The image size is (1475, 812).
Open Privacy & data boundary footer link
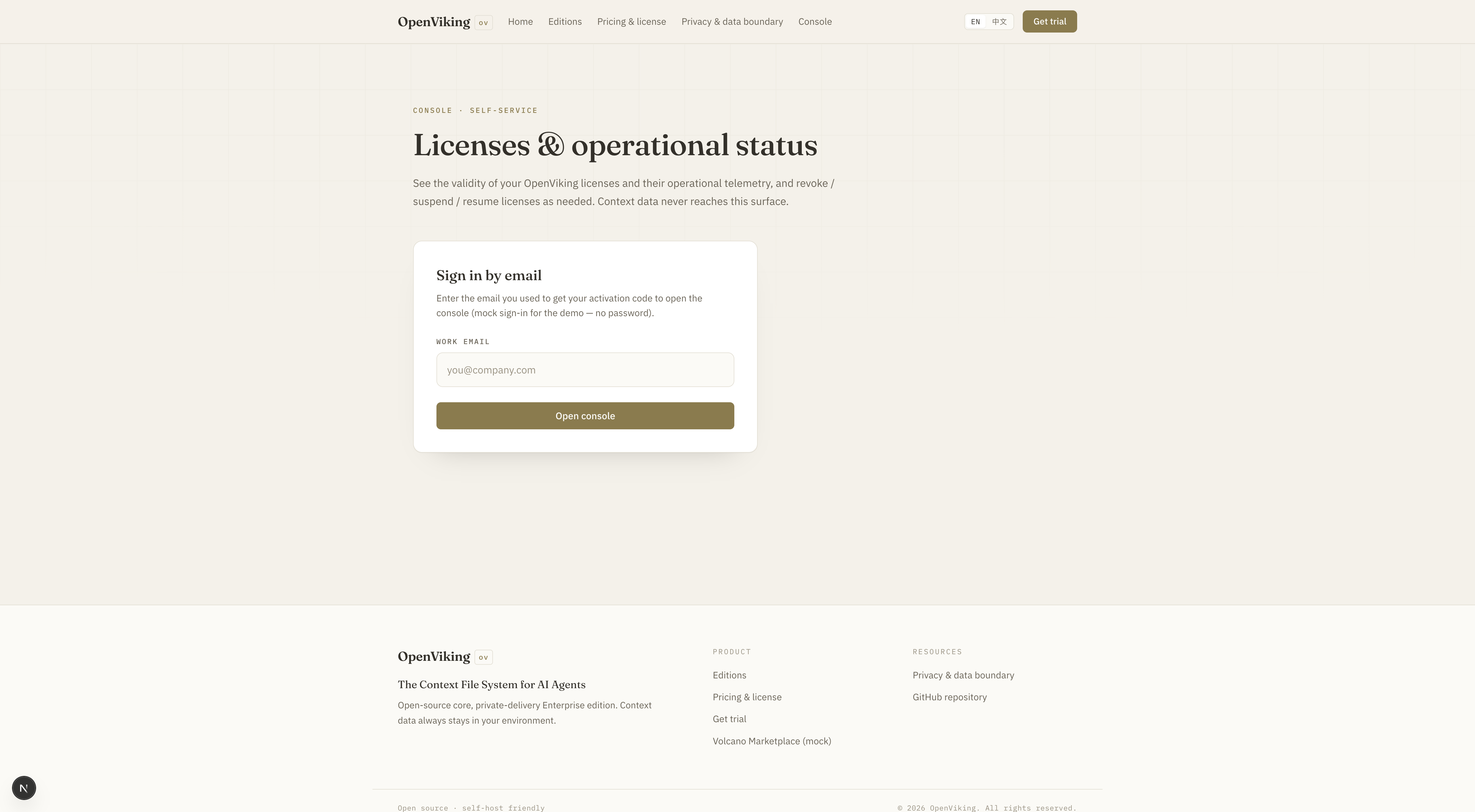click(x=963, y=675)
